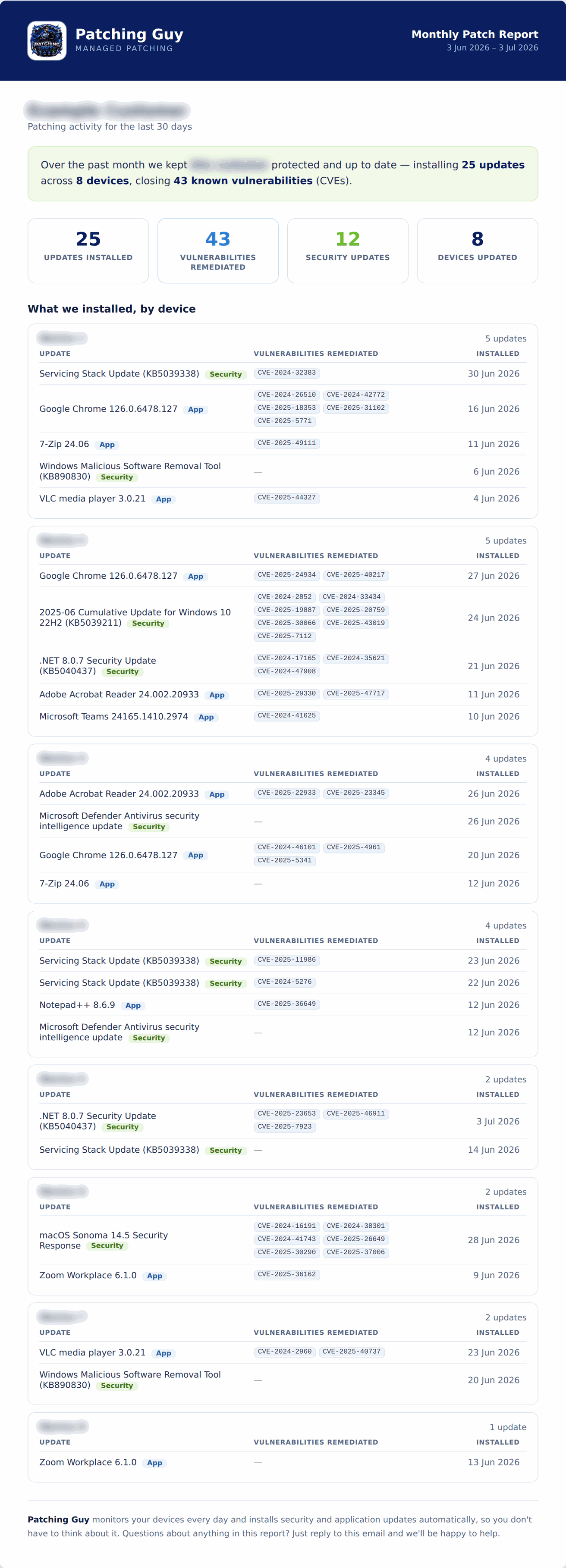Screen dimensions: 566x1568
Task: Click the "9 Jun 2026" installed date
Action: point(496,1275)
